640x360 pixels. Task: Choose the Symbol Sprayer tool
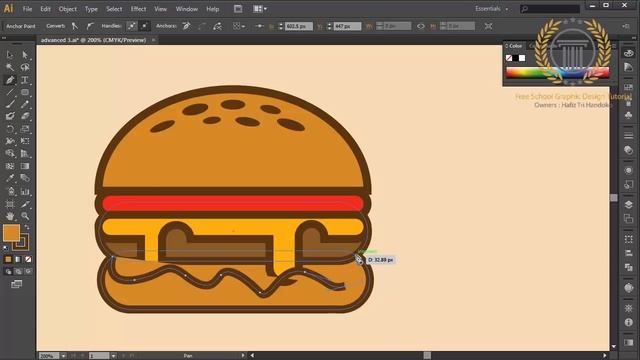[10, 191]
